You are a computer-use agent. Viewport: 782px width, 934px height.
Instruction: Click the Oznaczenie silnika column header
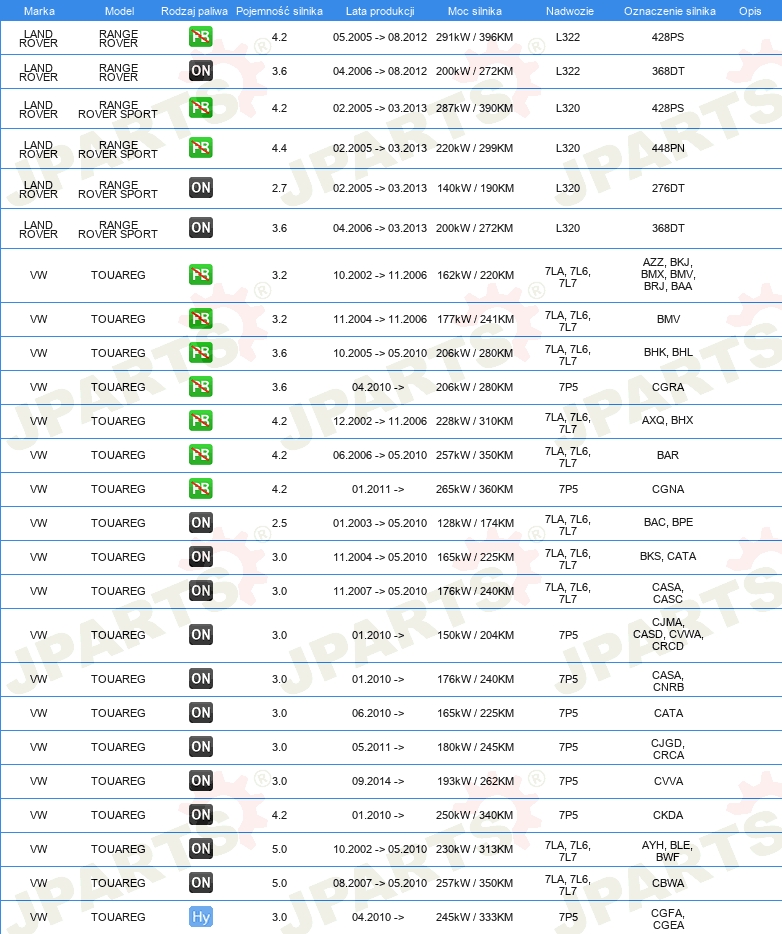coord(669,11)
